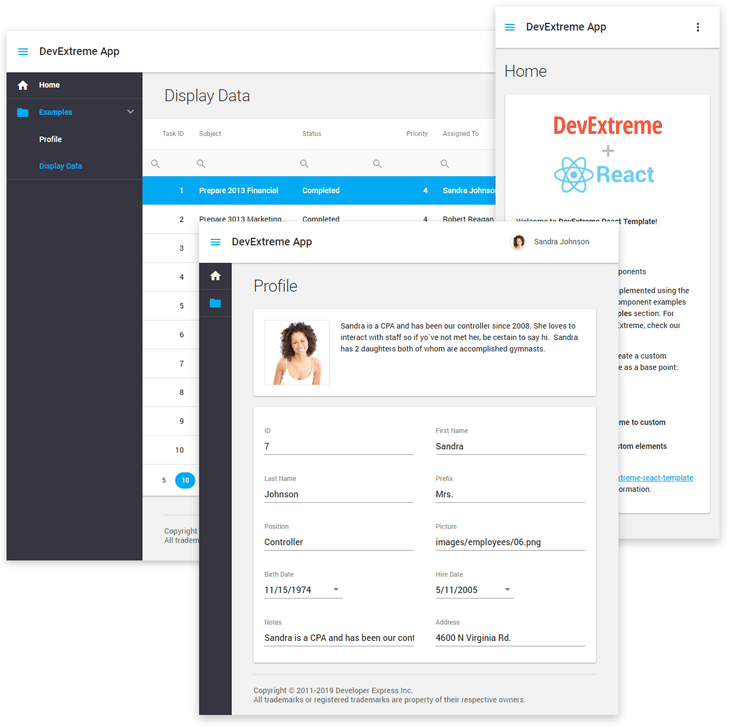Select Home in the sidebar menu

click(x=74, y=85)
